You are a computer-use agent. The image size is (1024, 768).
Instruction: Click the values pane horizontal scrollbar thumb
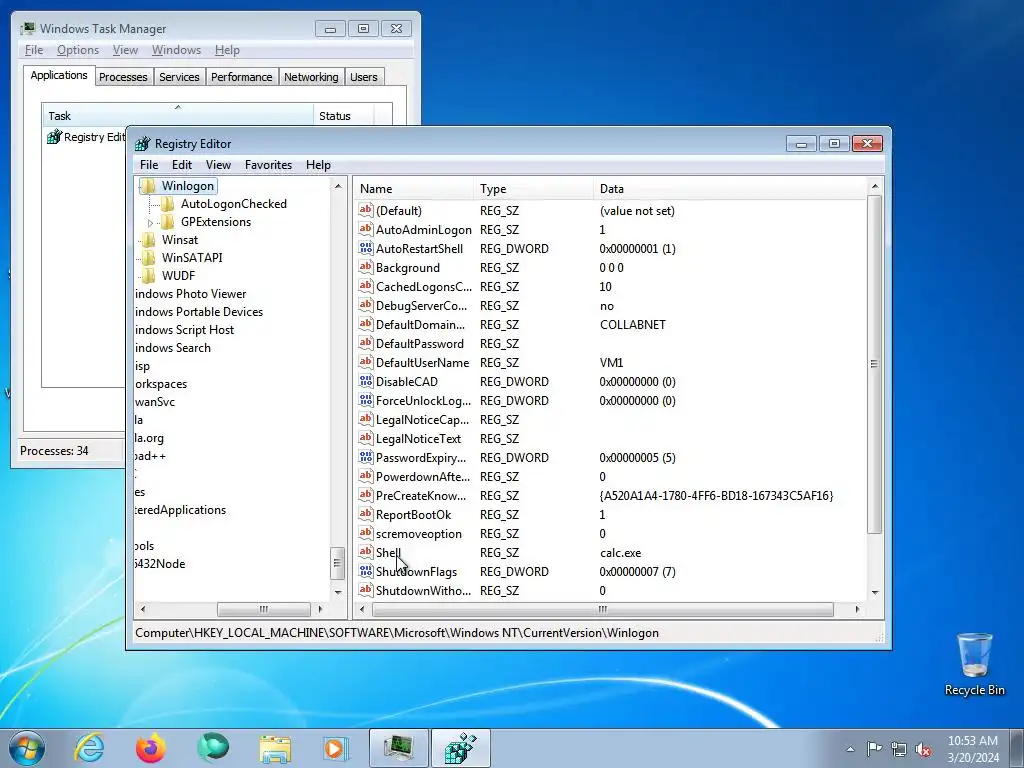(x=602, y=609)
